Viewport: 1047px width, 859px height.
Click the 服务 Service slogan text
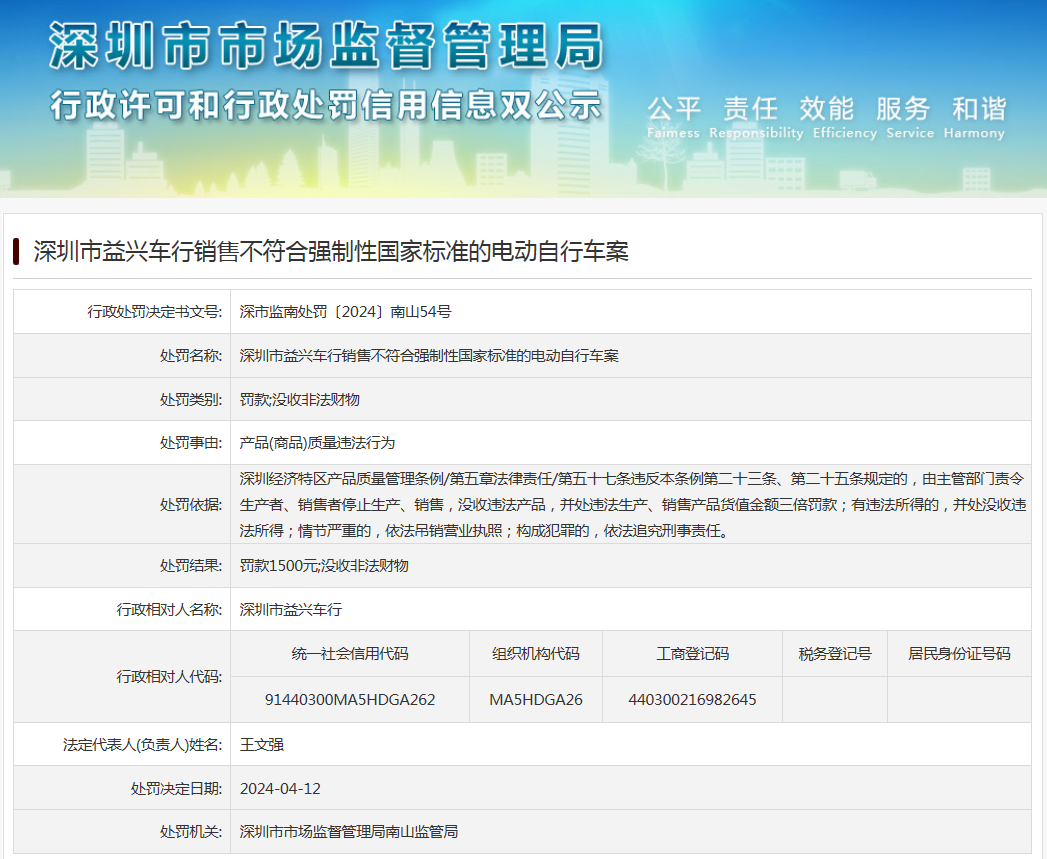(909, 117)
